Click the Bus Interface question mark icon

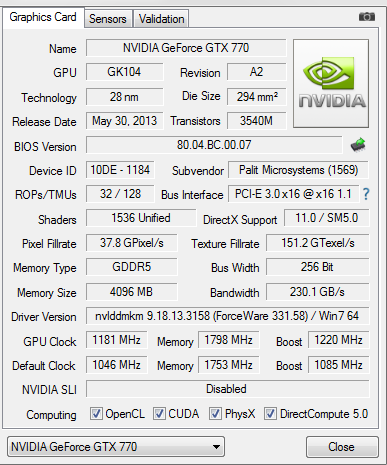pyautogui.click(x=366, y=194)
